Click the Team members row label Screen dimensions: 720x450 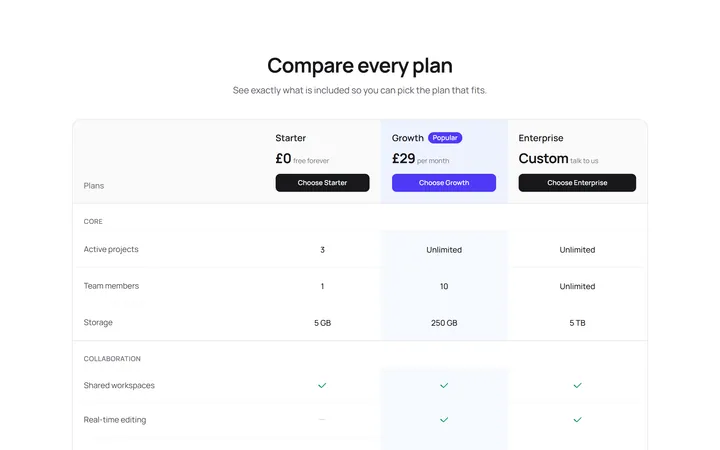(111, 286)
